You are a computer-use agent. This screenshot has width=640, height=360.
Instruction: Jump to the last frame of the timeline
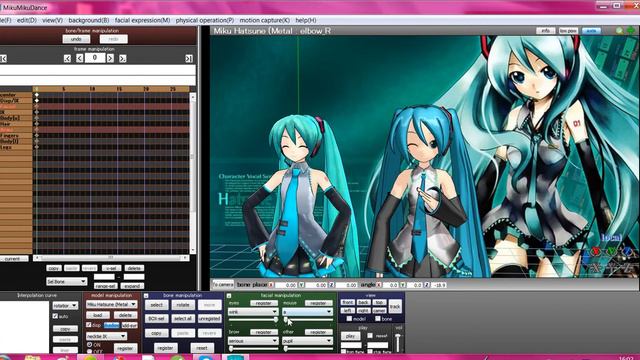point(189,59)
